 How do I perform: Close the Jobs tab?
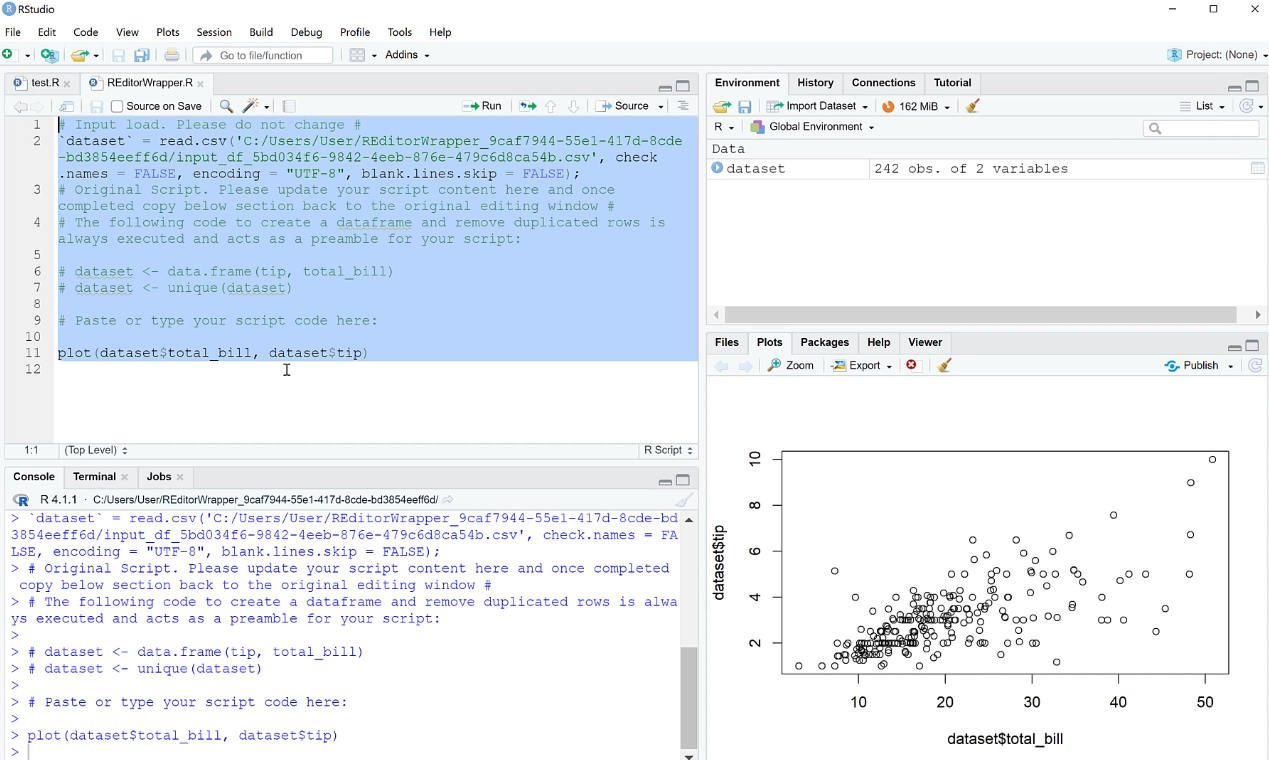pyautogui.click(x=181, y=478)
